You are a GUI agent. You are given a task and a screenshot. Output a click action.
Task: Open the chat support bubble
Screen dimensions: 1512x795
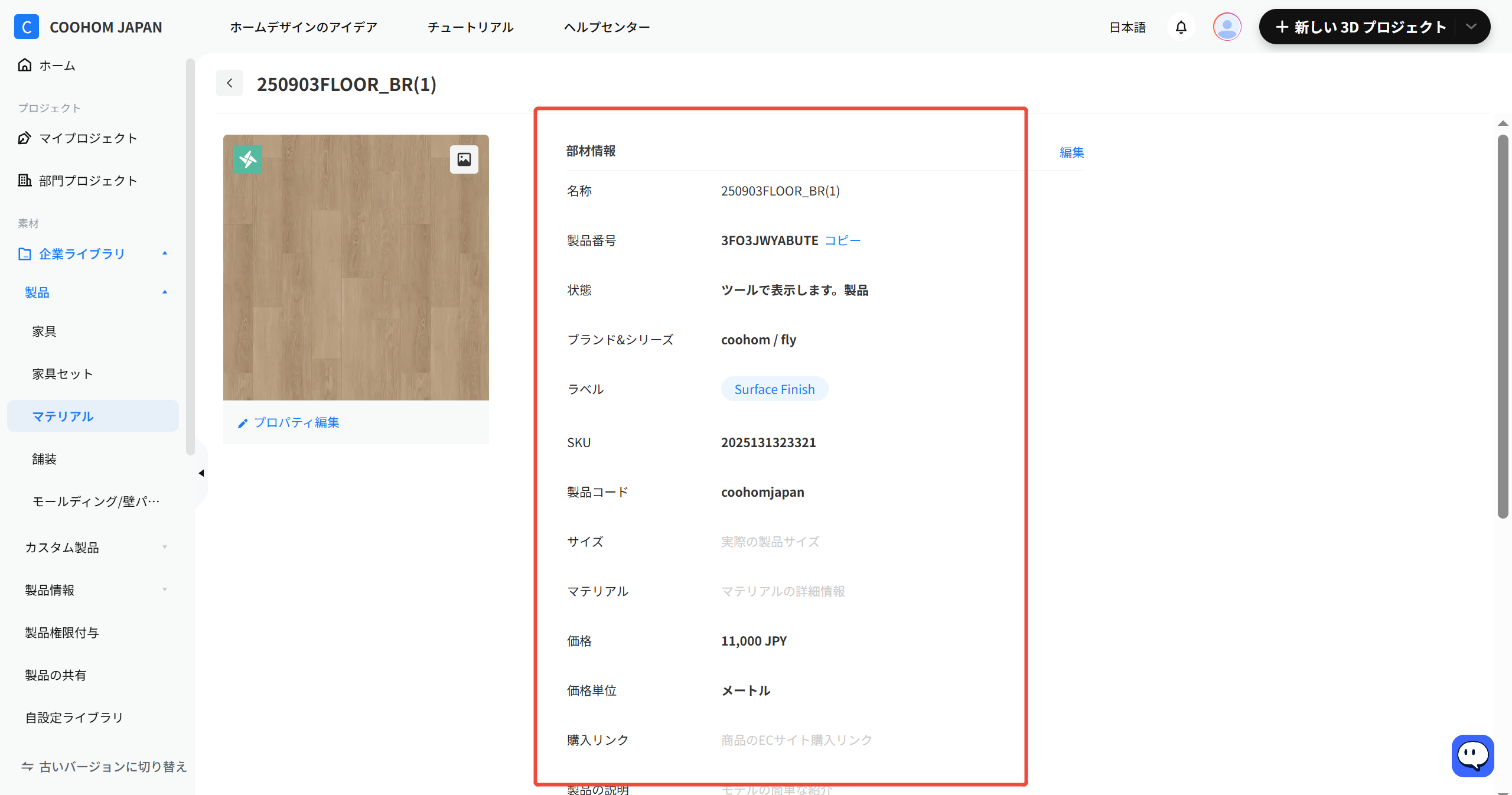click(1473, 755)
